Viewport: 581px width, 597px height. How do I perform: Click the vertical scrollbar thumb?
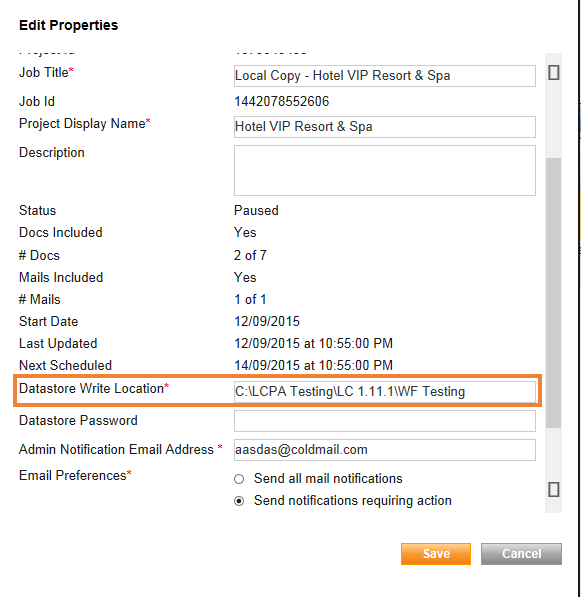553,293
